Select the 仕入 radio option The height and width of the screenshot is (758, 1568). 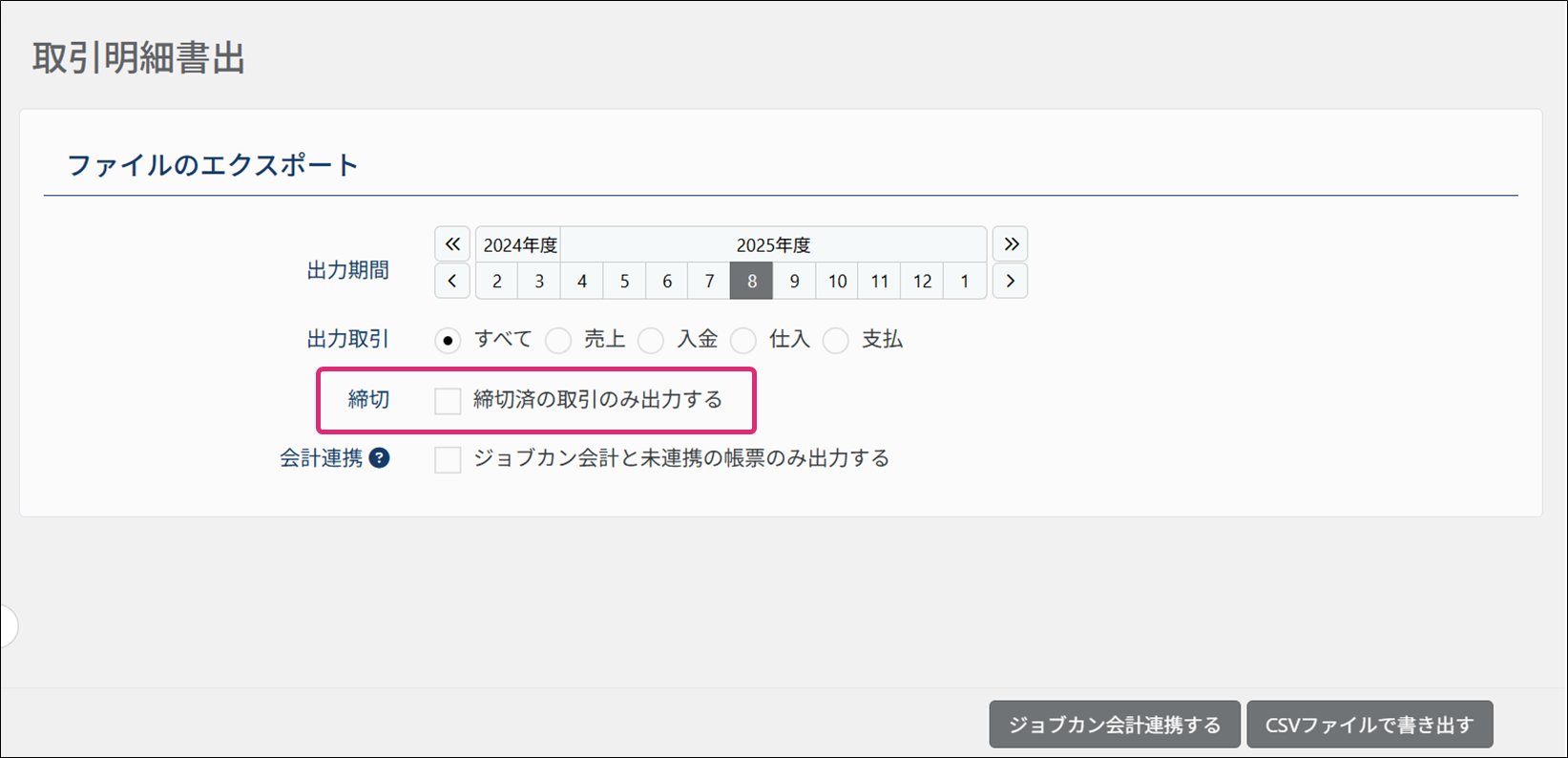743,341
